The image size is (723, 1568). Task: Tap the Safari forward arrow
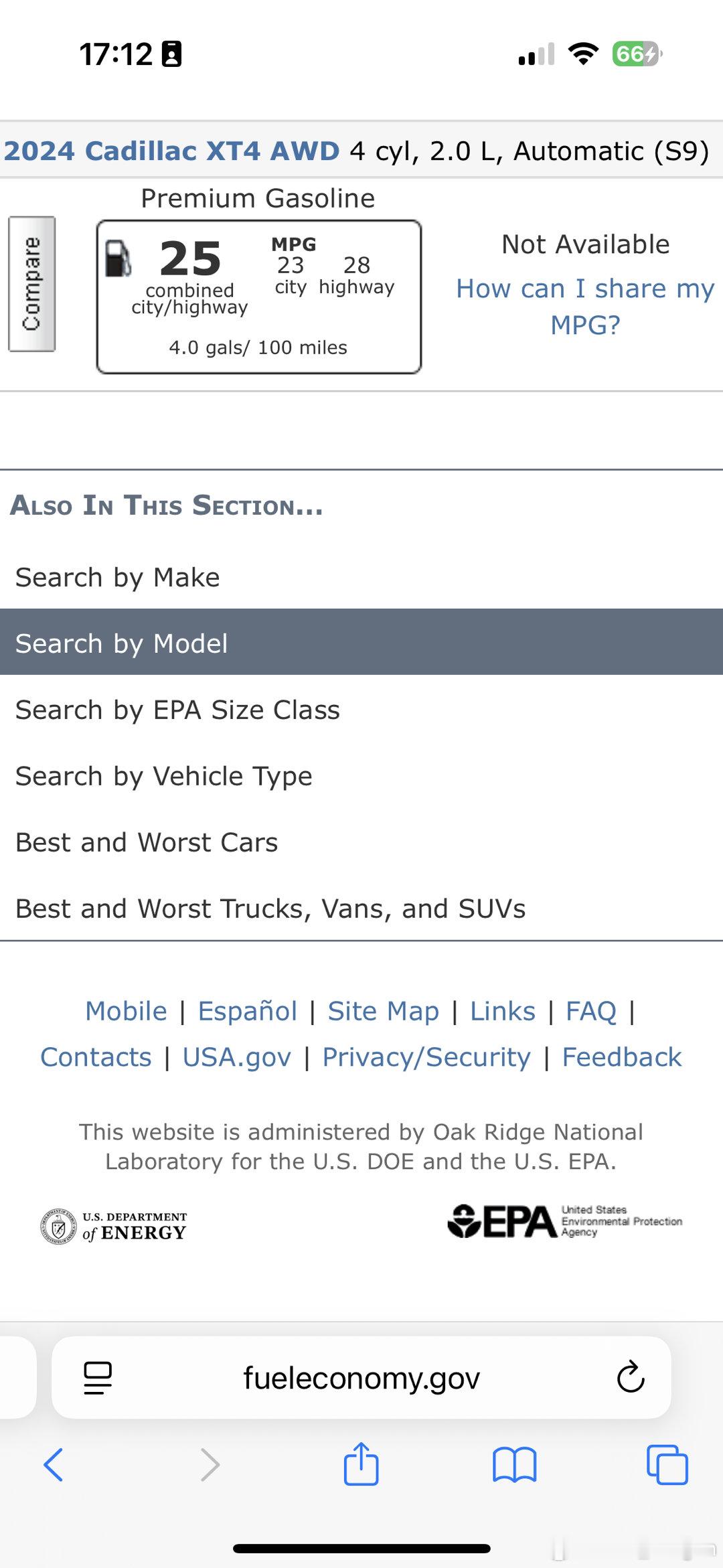210,1464
